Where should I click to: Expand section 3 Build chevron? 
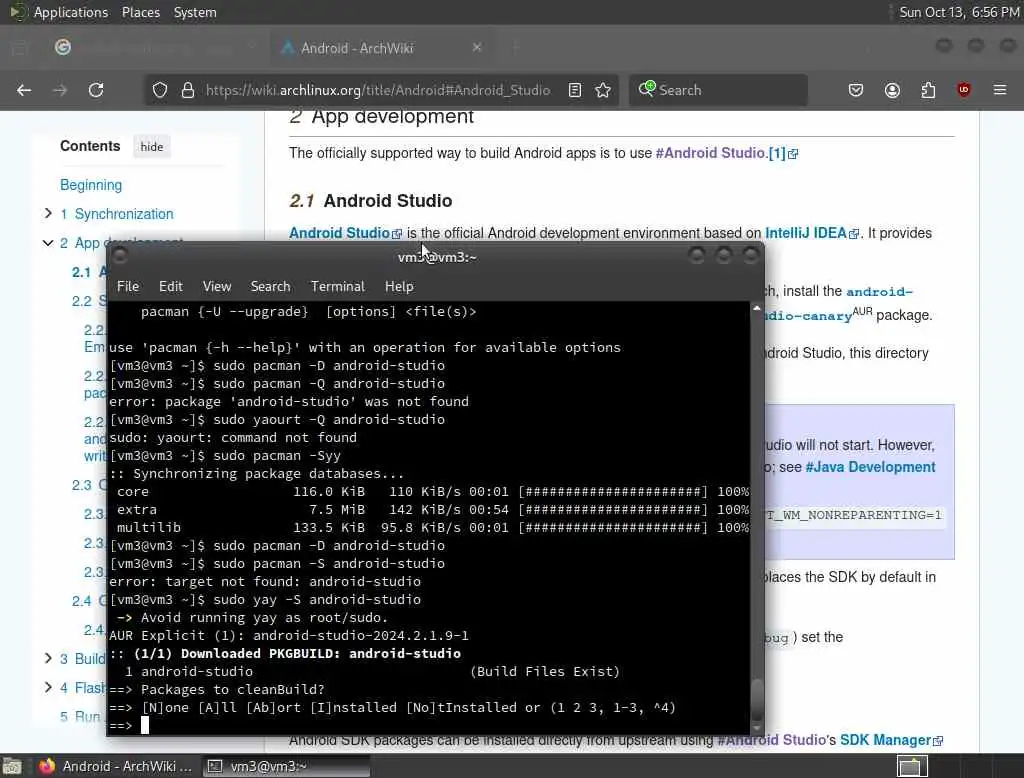pyautogui.click(x=48, y=658)
